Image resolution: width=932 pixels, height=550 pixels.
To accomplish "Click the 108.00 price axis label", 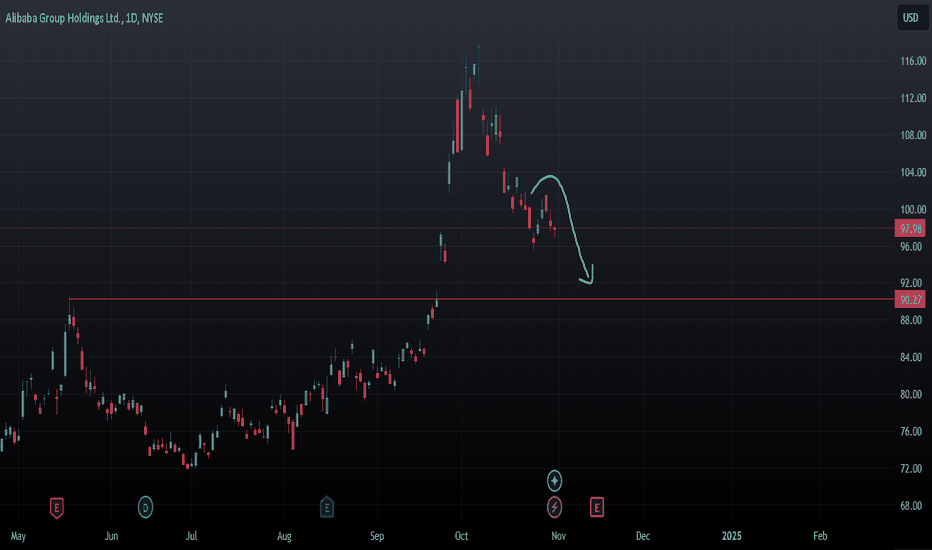I will point(913,136).
